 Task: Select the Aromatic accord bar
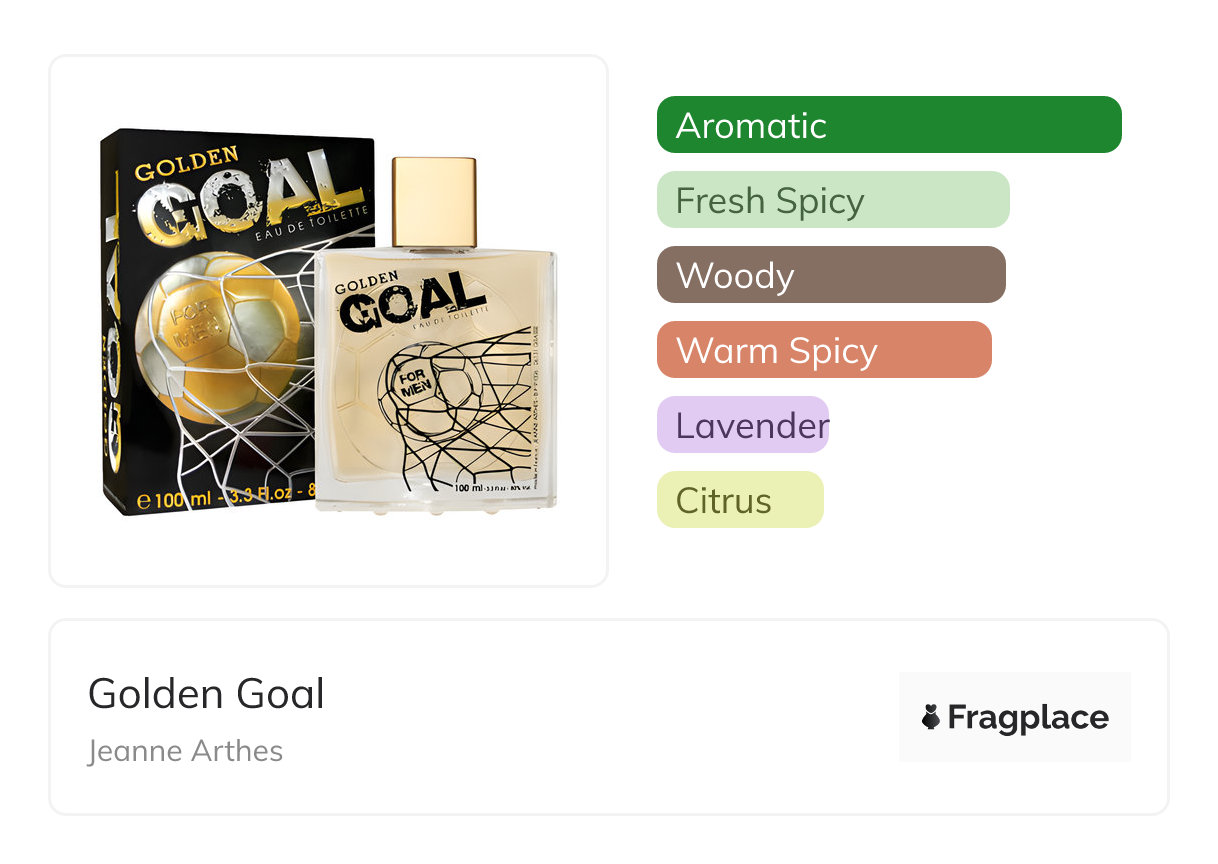(889, 125)
